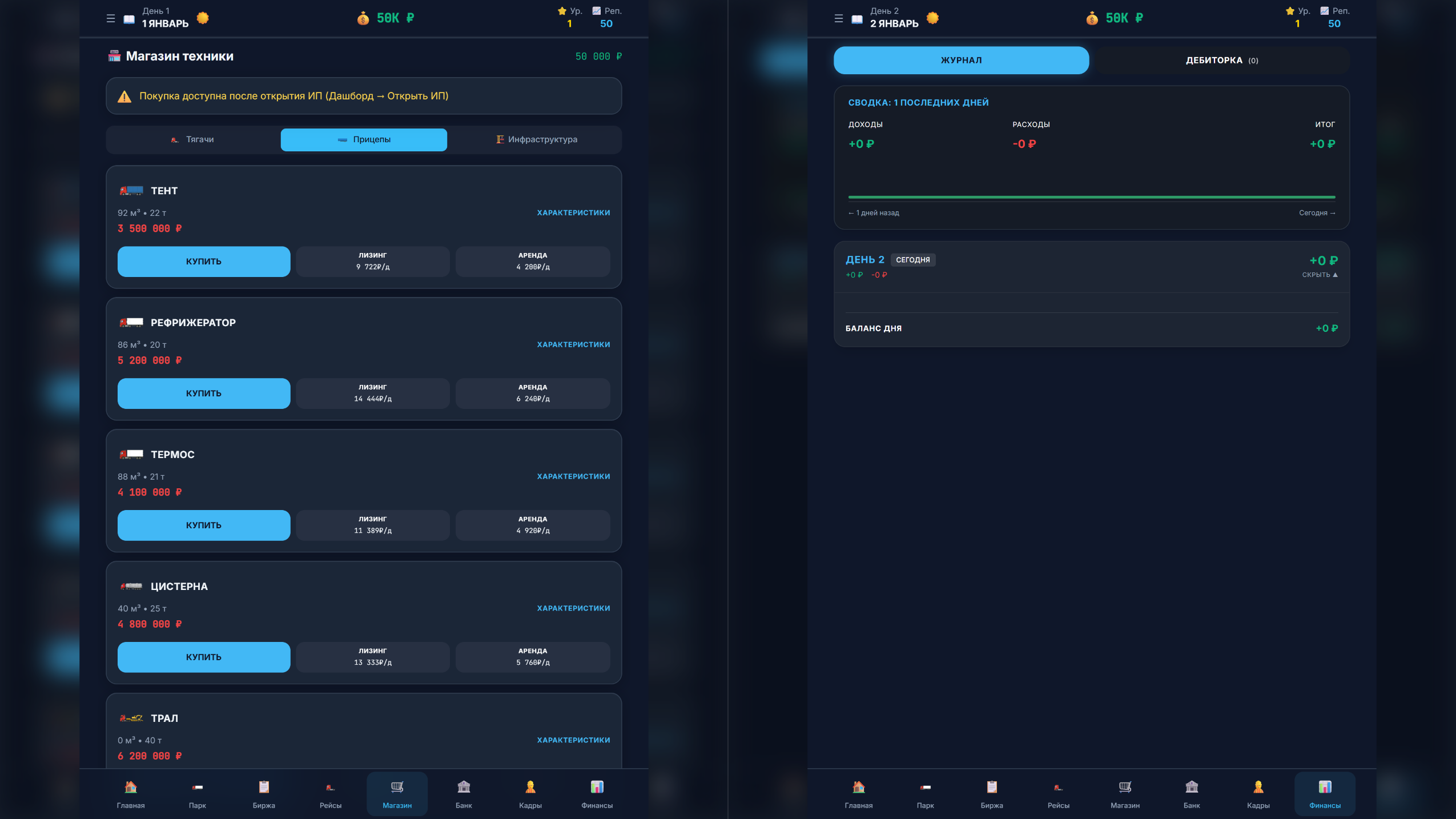Choose АРЕНДА option for the ЦИСТЕРНА trailer
Image resolution: width=1456 pixels, height=819 pixels.
[531, 657]
